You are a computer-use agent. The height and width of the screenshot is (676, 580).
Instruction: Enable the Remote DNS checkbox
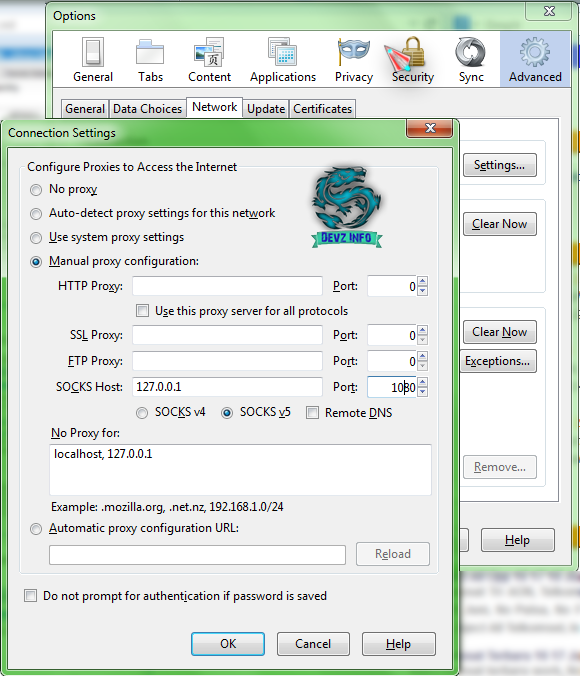pos(312,413)
